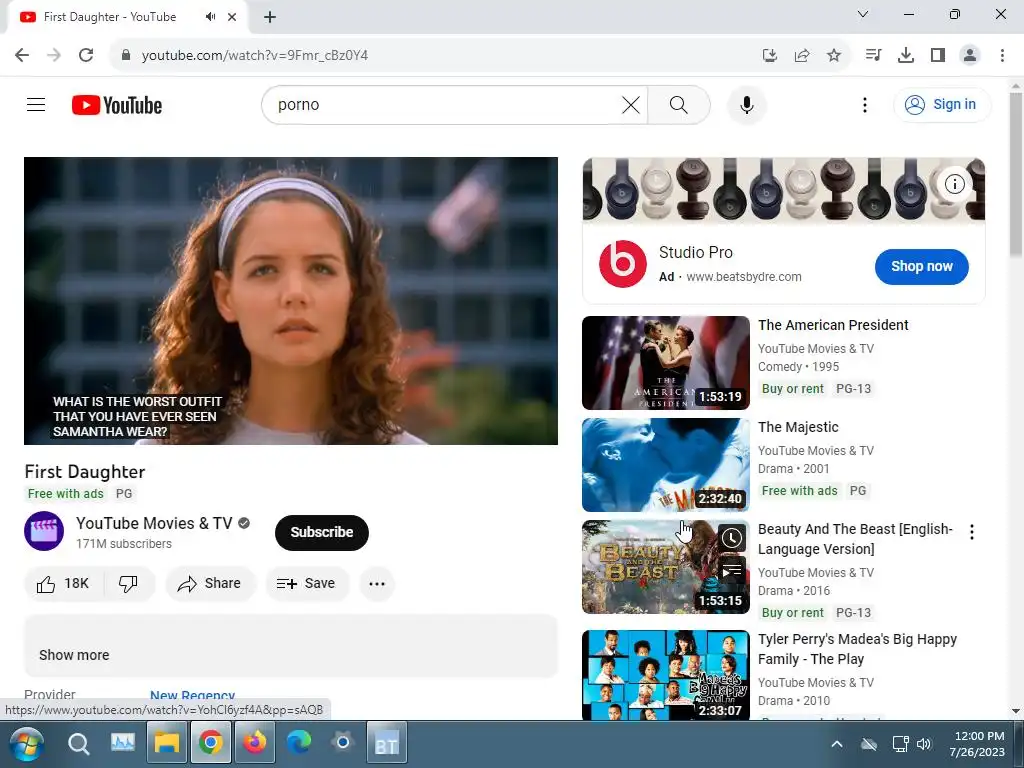The image size is (1024, 768).
Task: Open more actions ellipsis under video
Action: (x=377, y=583)
